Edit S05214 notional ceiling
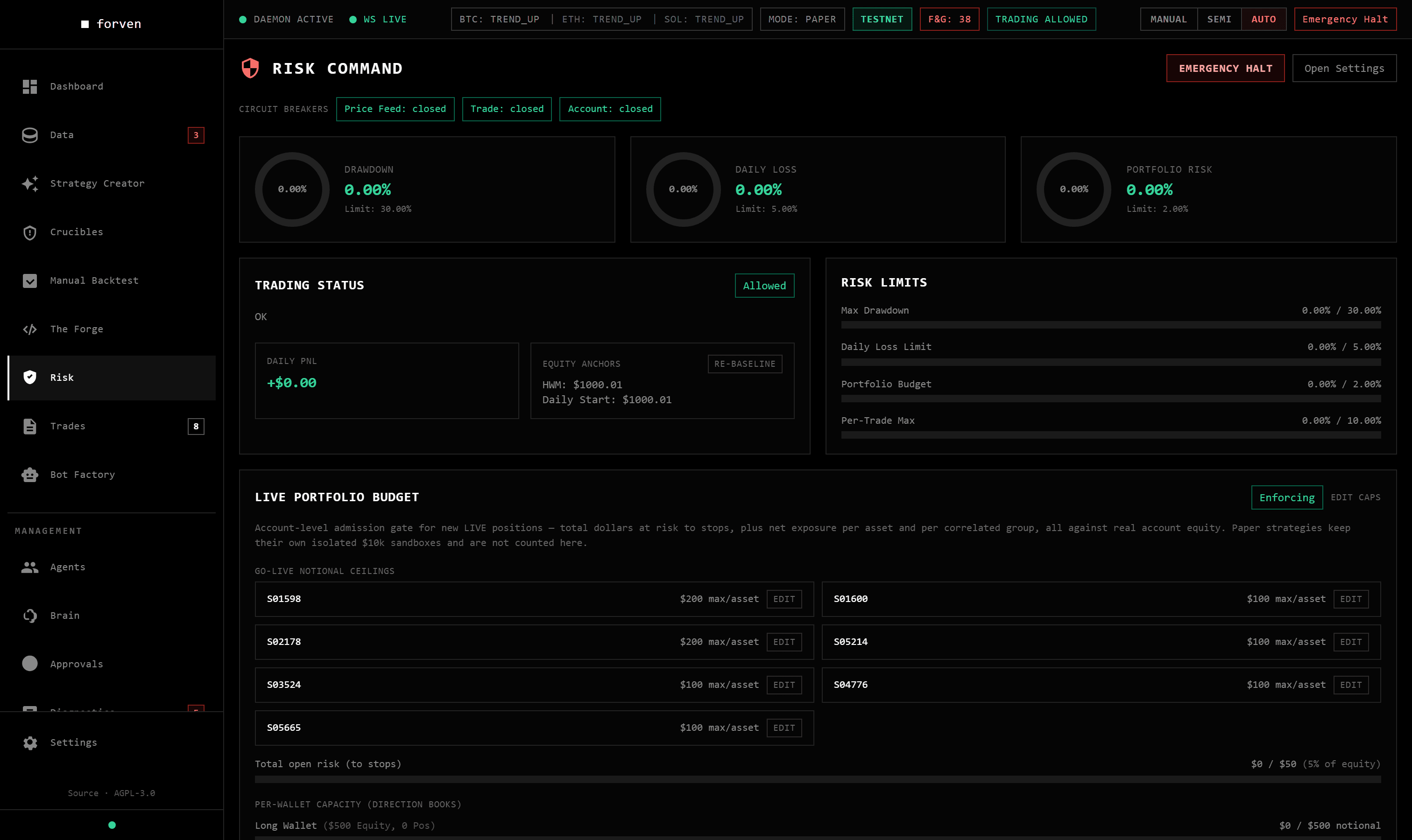The width and height of the screenshot is (1412, 840). [x=1351, y=642]
